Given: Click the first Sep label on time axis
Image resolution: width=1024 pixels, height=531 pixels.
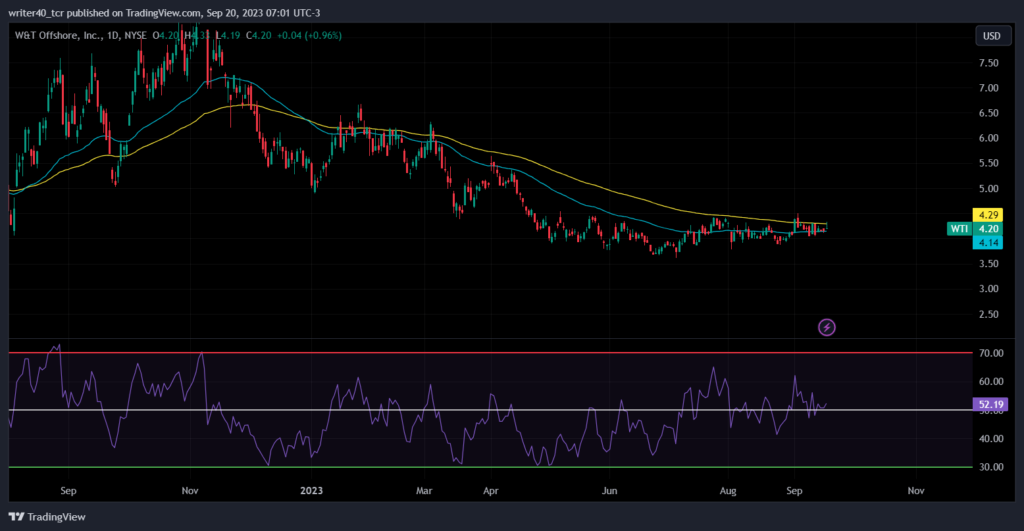Looking at the screenshot, I should [x=68, y=491].
